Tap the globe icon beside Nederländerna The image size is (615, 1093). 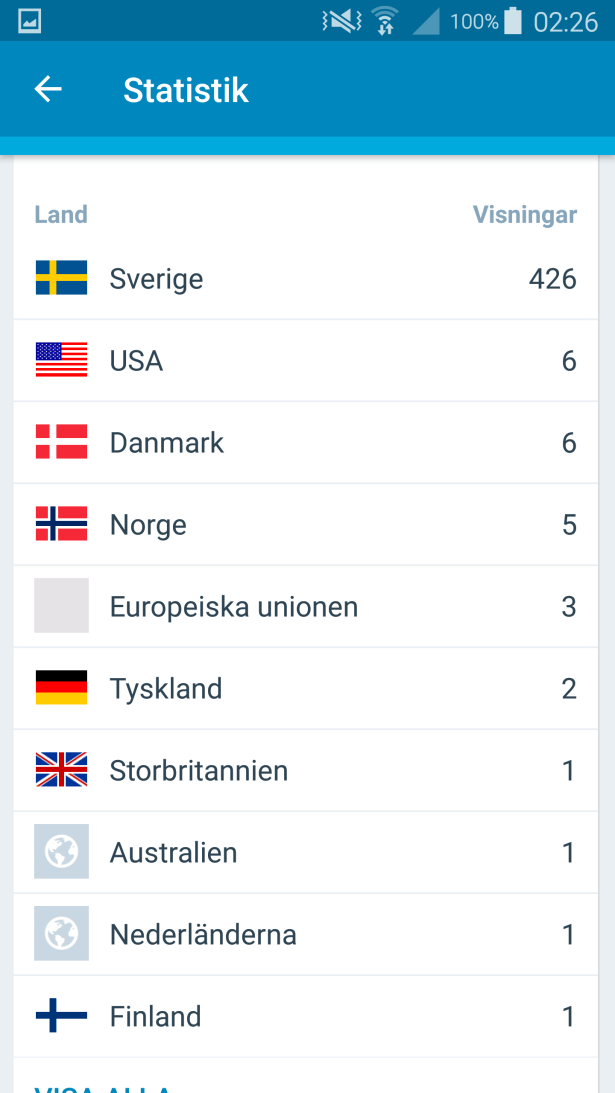click(x=61, y=934)
